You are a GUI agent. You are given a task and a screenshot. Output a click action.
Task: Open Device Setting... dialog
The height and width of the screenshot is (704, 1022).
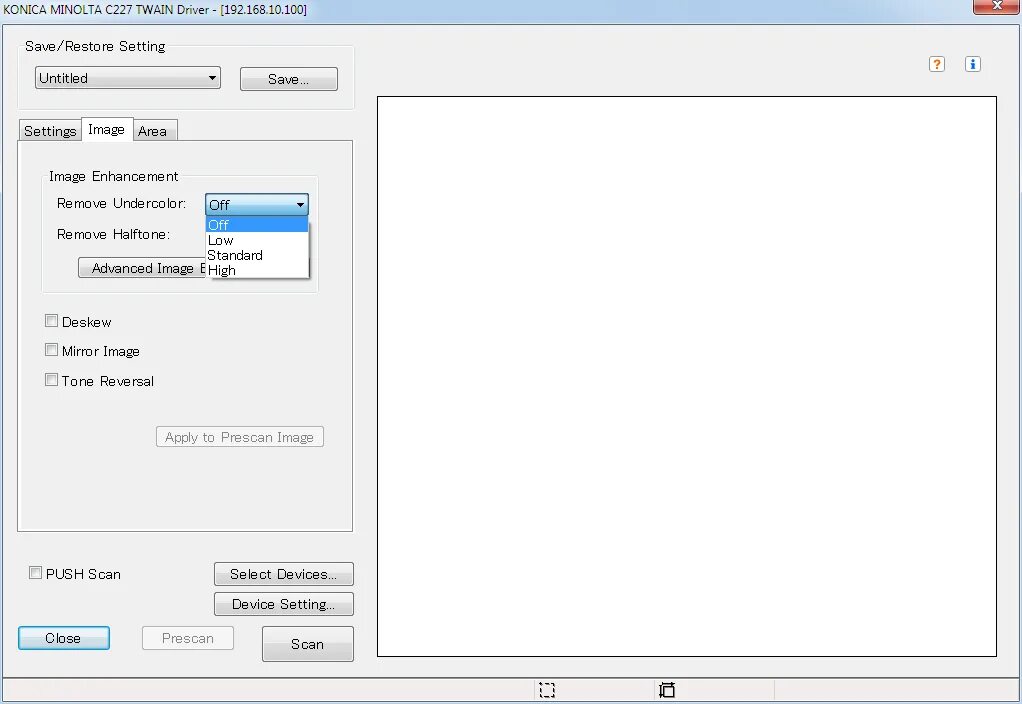[x=284, y=604]
